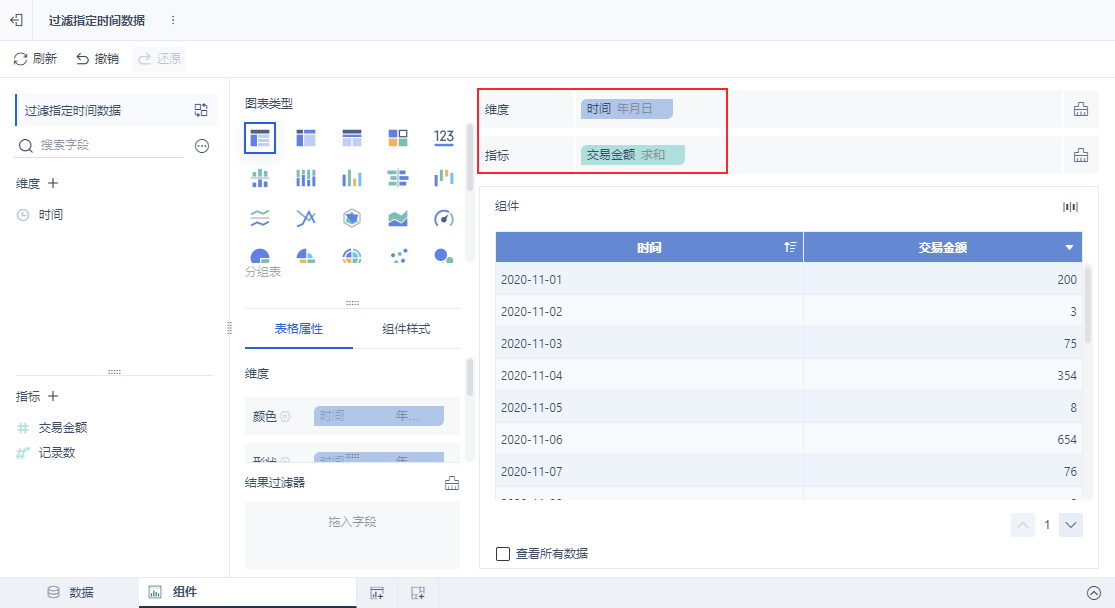Open the three-dot menu beside the title

[x=173, y=20]
